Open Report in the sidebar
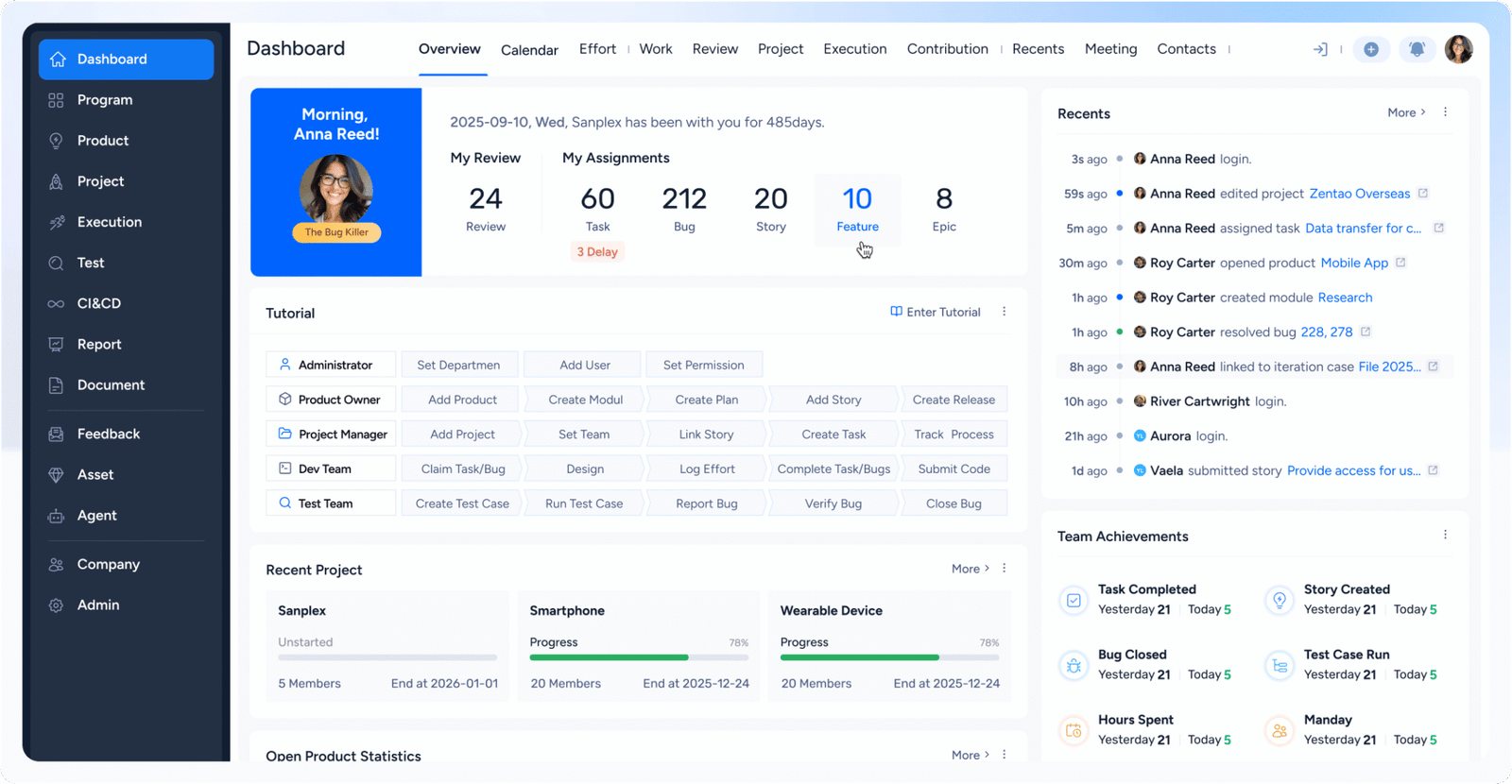 pos(126,344)
